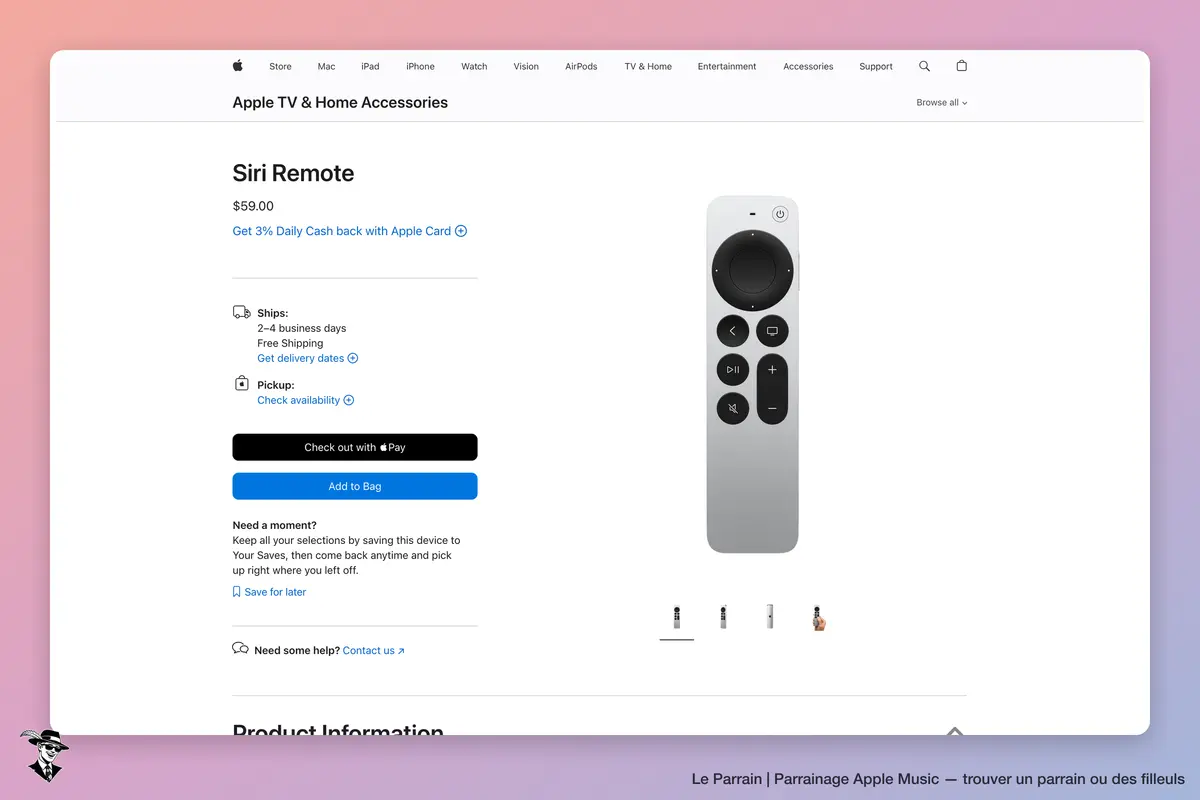Screen dimensions: 1200x800
Task: Open the TV & Home menu
Action: (x=648, y=66)
